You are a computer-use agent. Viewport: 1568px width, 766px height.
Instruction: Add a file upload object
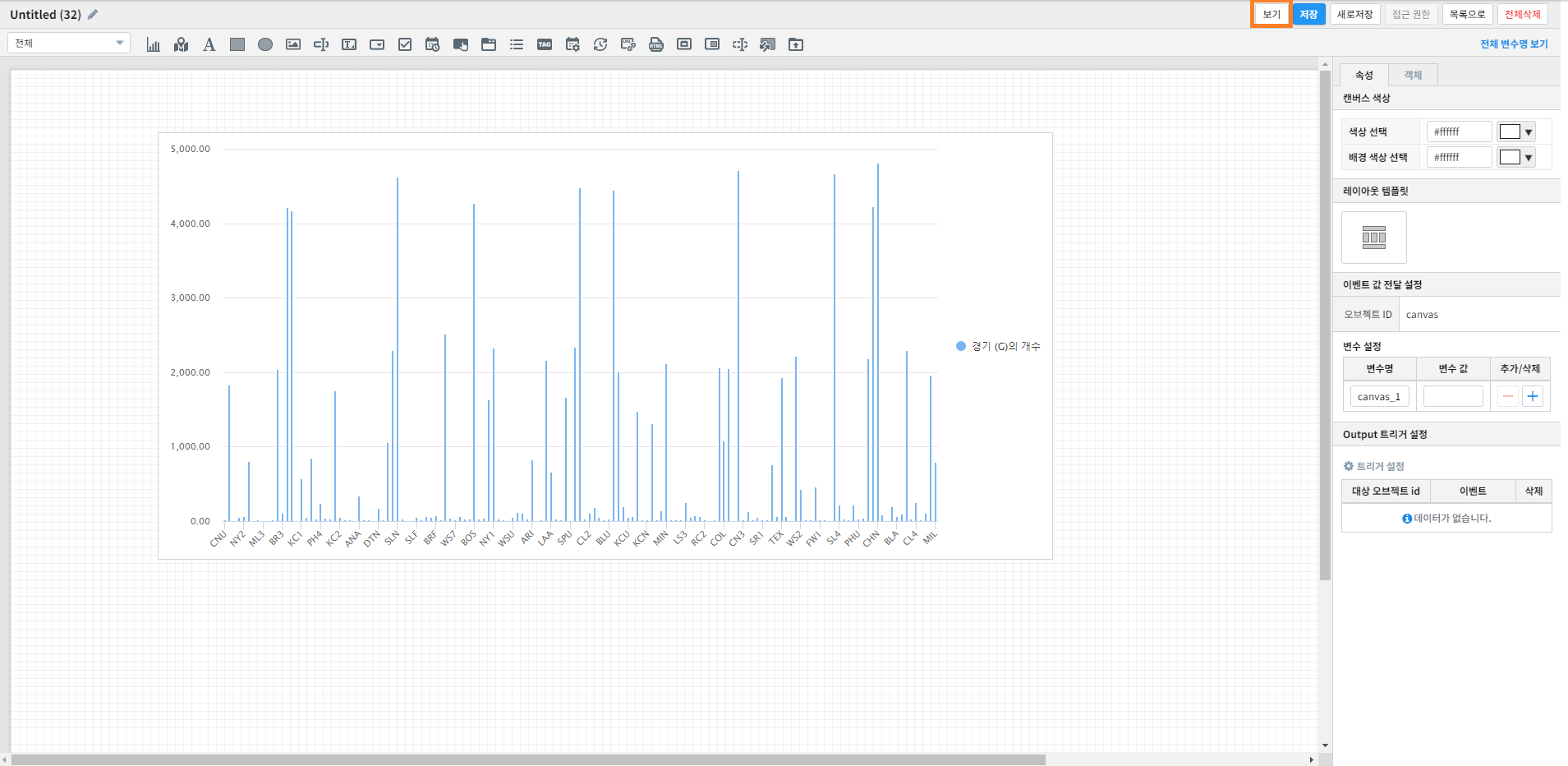[x=796, y=44]
